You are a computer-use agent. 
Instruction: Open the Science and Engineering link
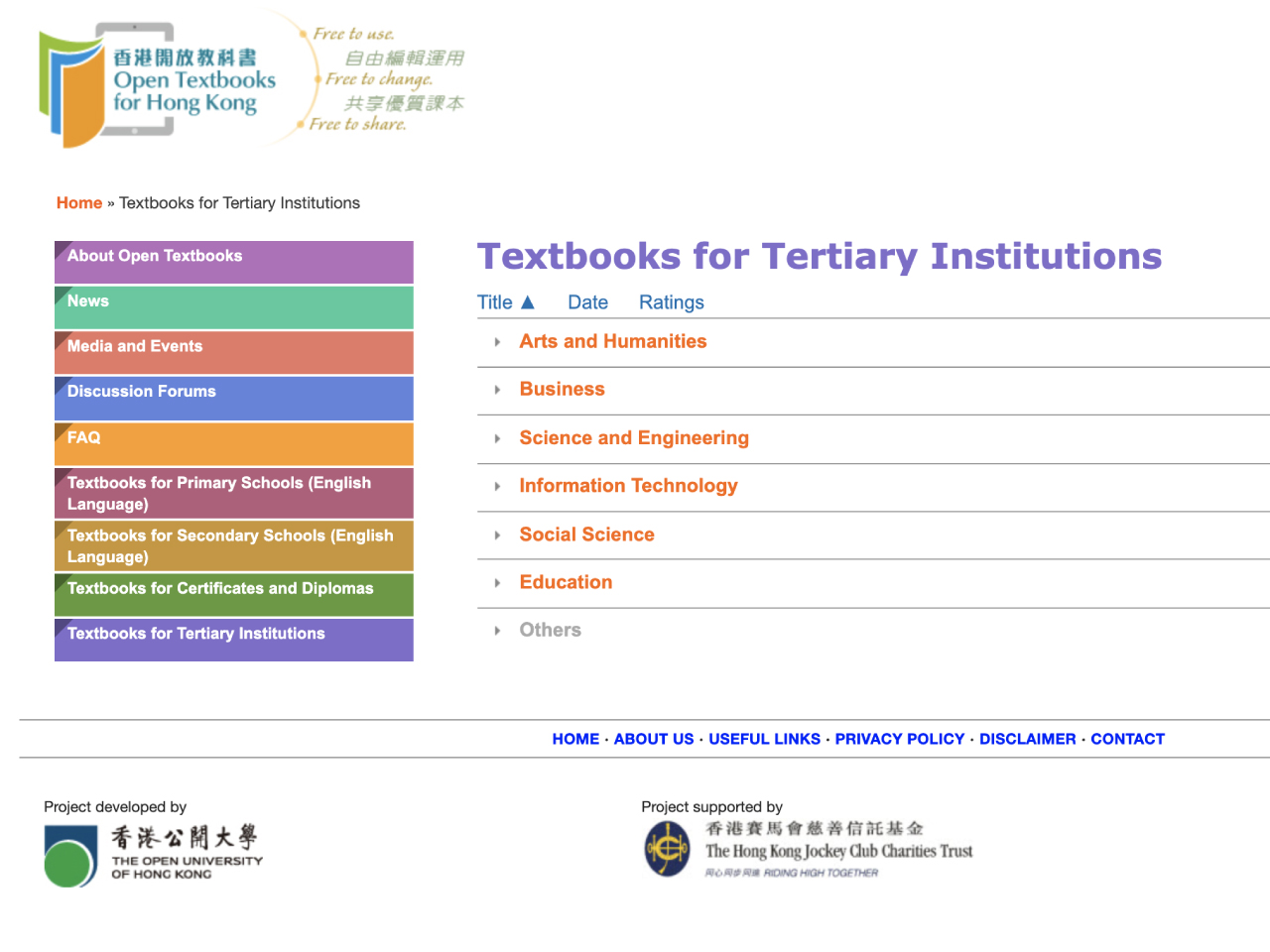coord(634,438)
